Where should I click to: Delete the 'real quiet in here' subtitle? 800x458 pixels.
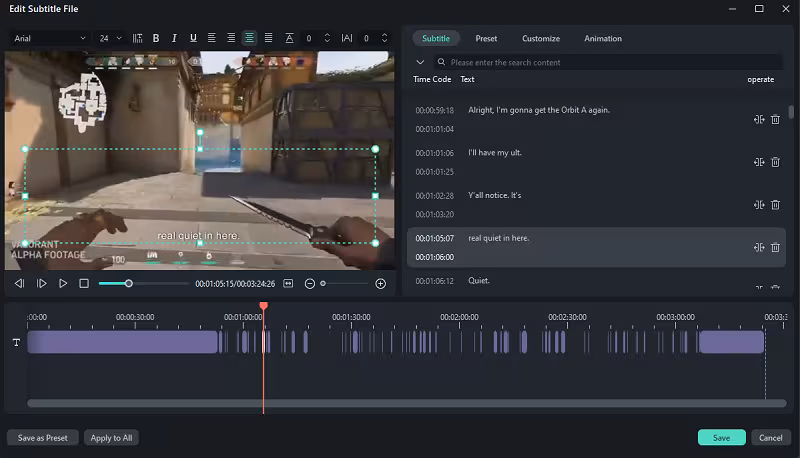[x=775, y=247]
